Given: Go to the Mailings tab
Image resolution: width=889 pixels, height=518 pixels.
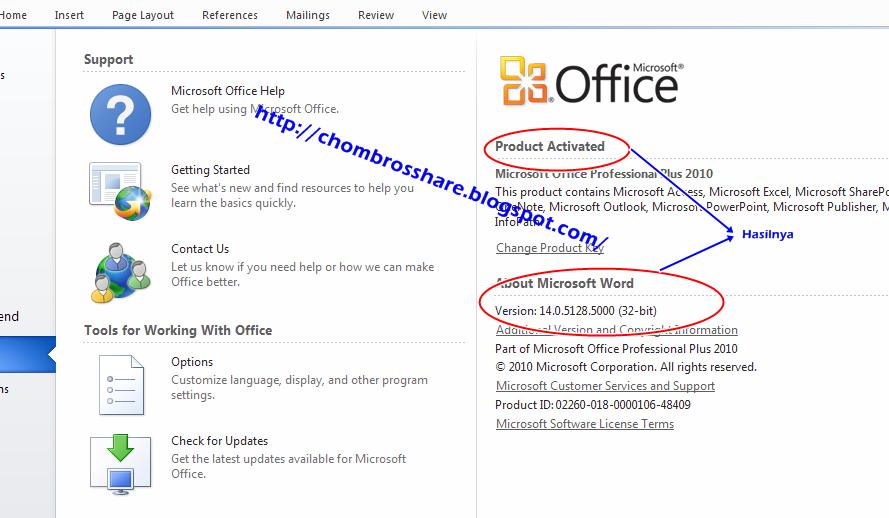Looking at the screenshot, I should pyautogui.click(x=308, y=15).
